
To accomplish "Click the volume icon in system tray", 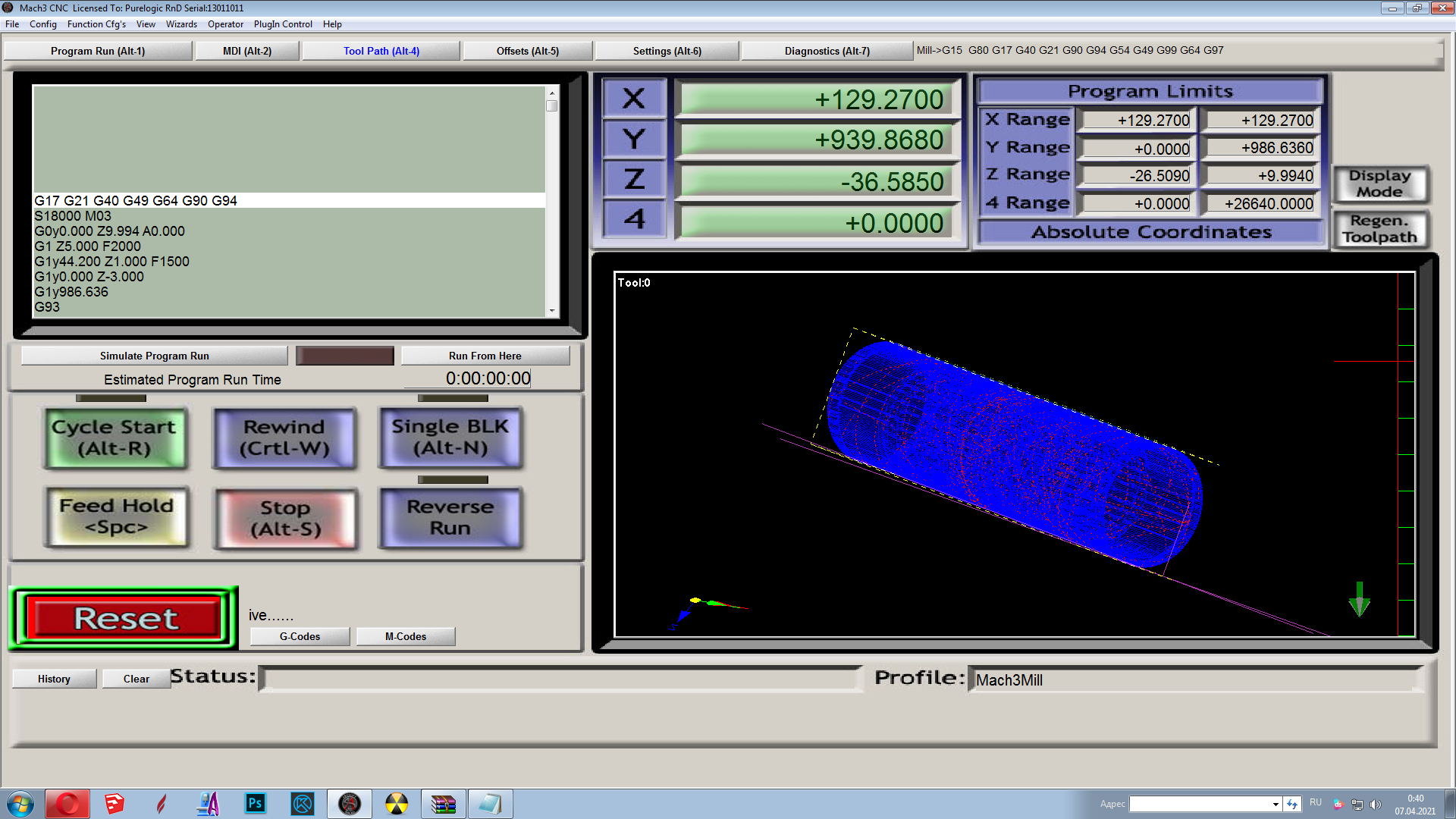I will click(x=1376, y=804).
